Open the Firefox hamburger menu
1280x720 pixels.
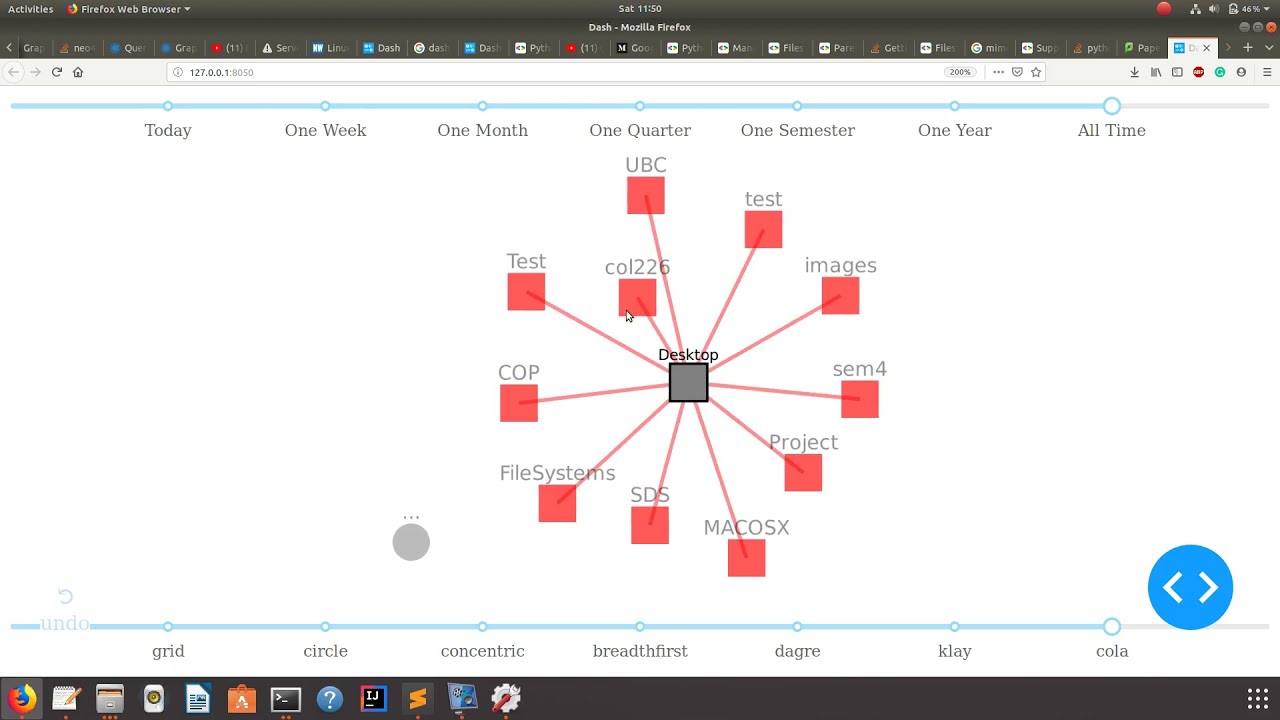click(x=1267, y=72)
